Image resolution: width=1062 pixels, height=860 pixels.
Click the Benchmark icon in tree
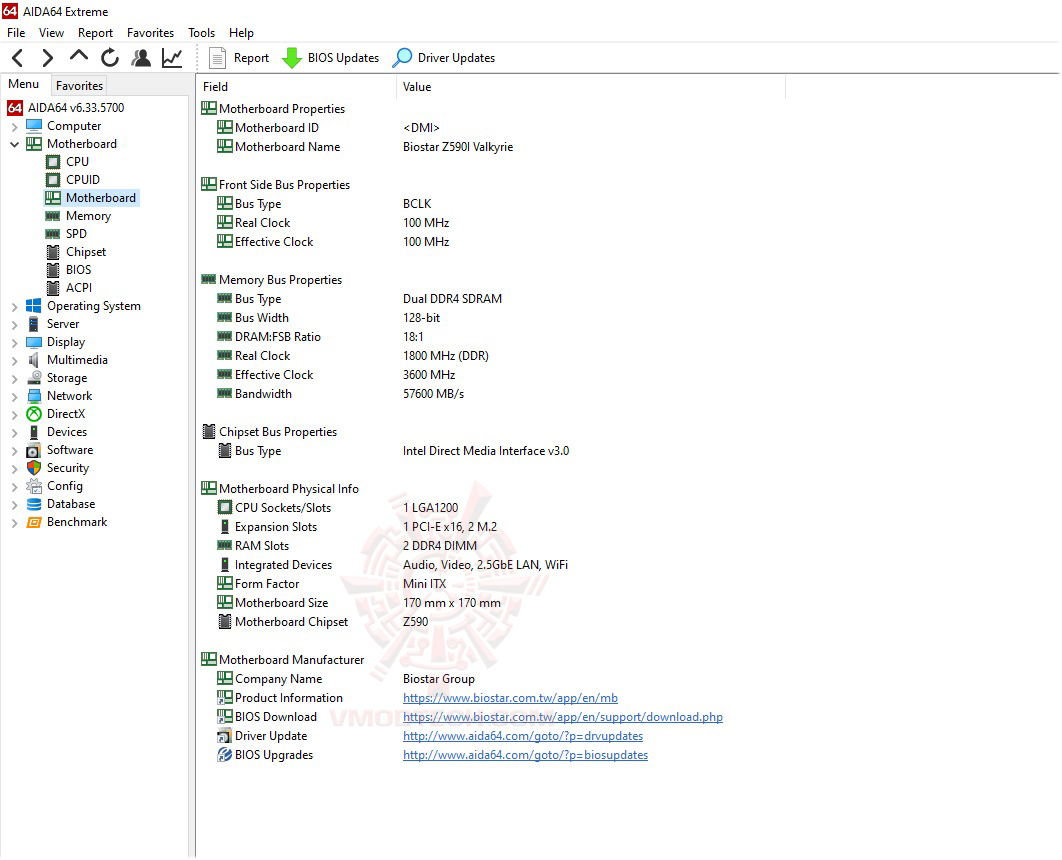[34, 522]
